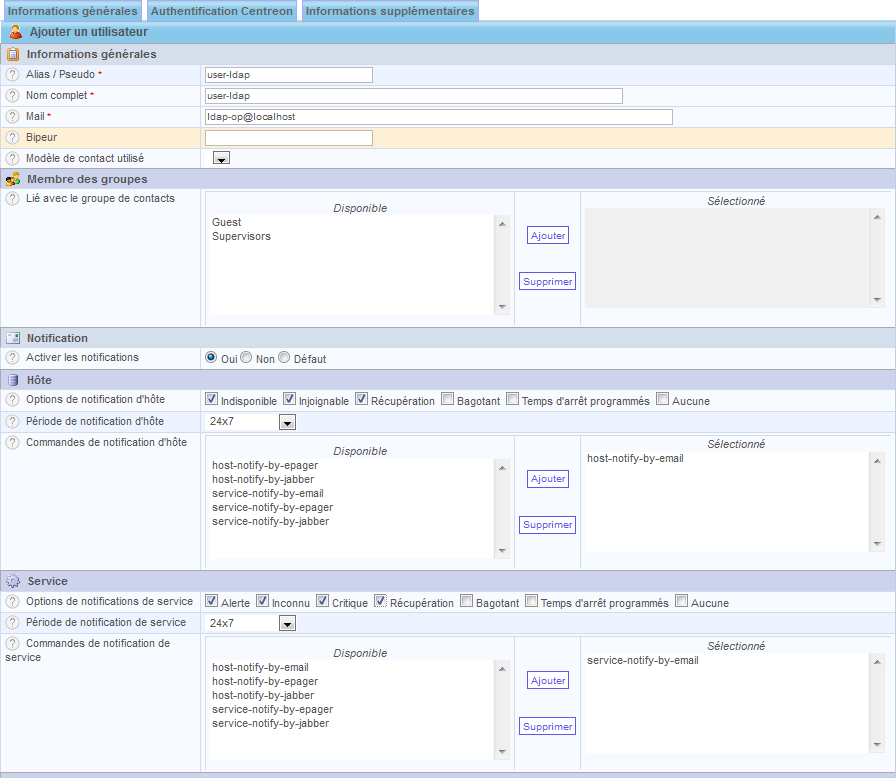The width and height of the screenshot is (896, 778).
Task: Click help icon next to Bipeur
Action: pos(13,138)
